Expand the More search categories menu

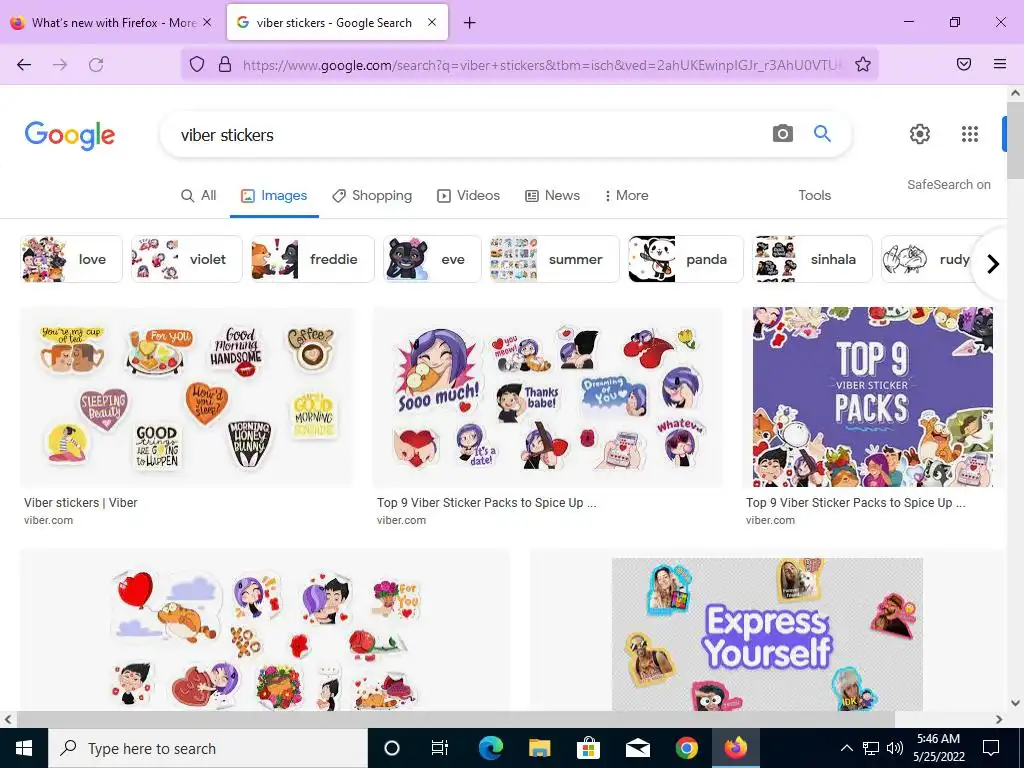coord(626,195)
